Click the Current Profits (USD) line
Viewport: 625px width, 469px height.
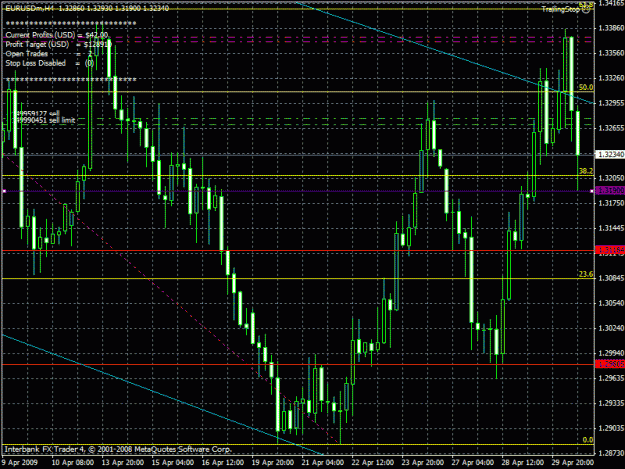click(57, 35)
